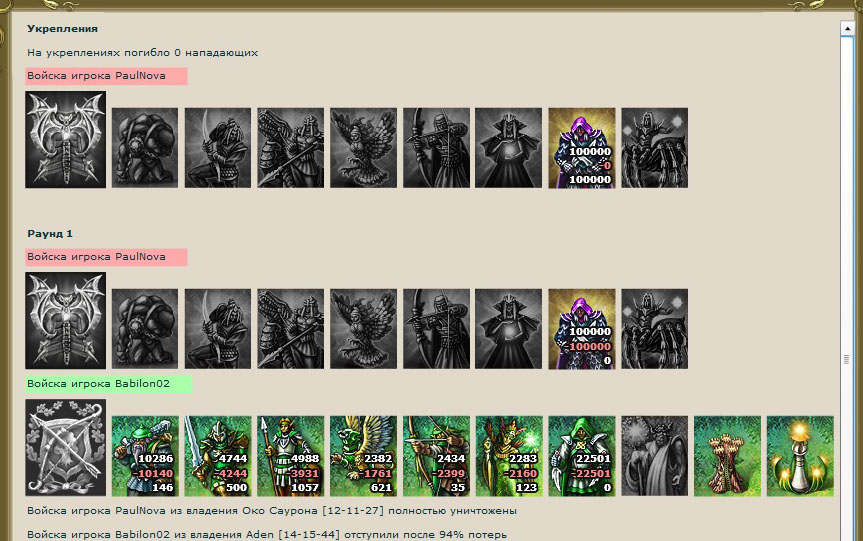Select the greyed mounted spearman in Раунд 1
Screen dimensions: 863x541
pos(290,329)
